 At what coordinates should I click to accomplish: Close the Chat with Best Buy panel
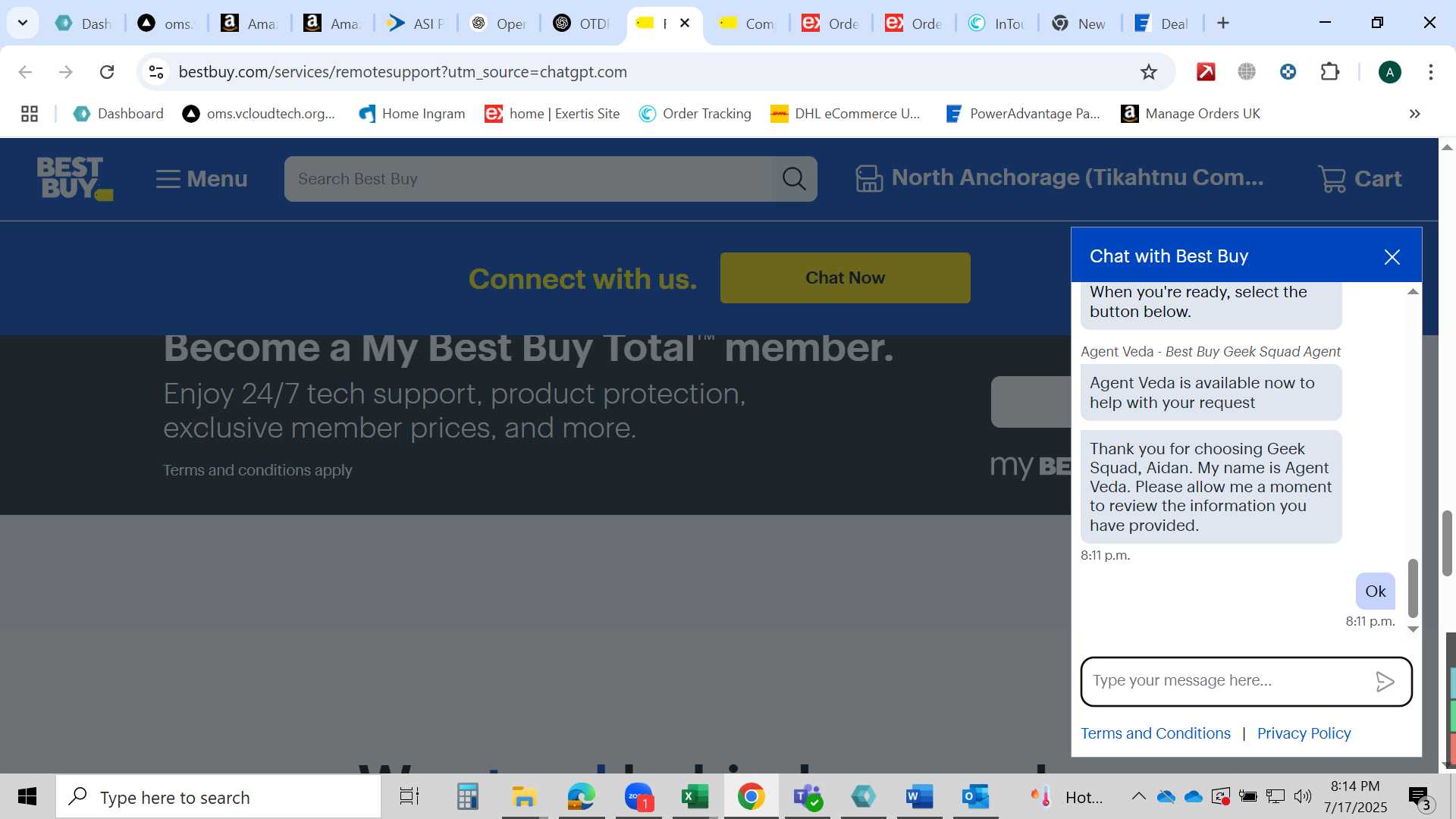pos(1392,257)
